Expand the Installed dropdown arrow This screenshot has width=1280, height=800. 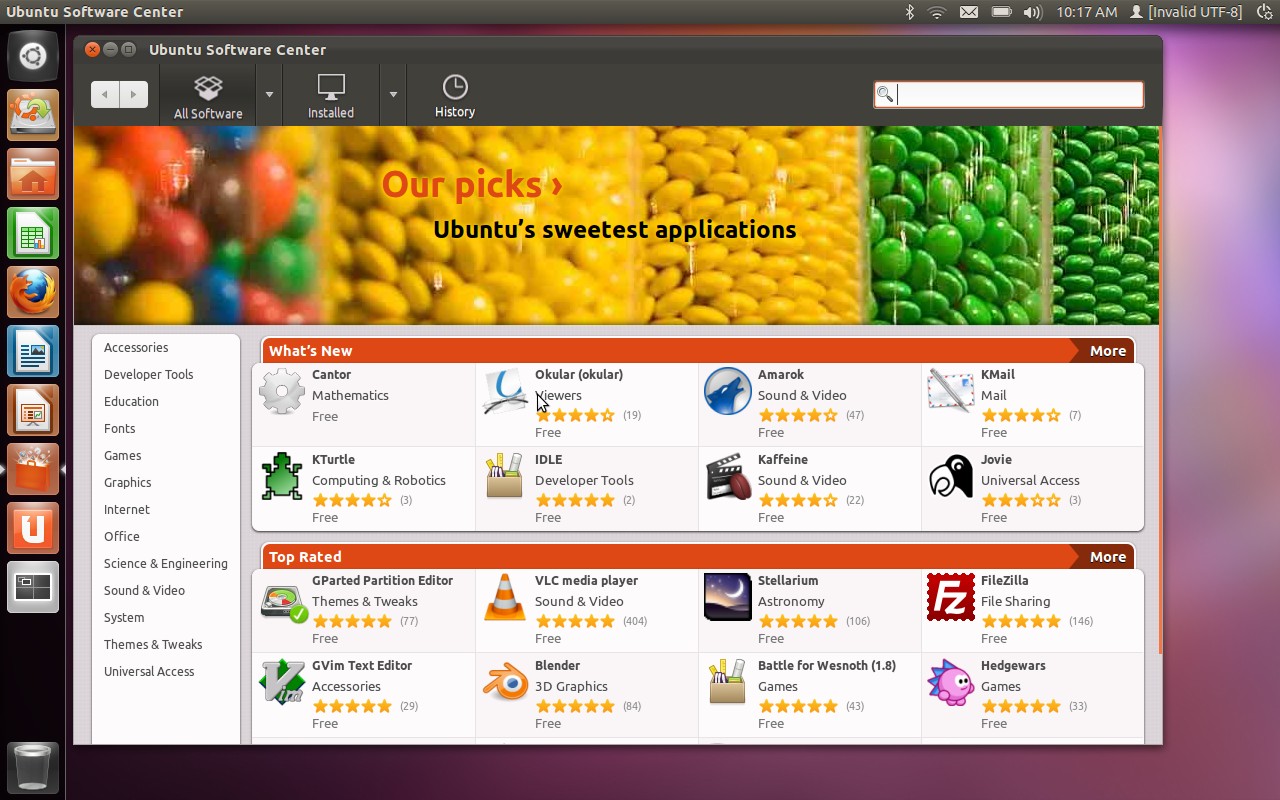coord(393,95)
